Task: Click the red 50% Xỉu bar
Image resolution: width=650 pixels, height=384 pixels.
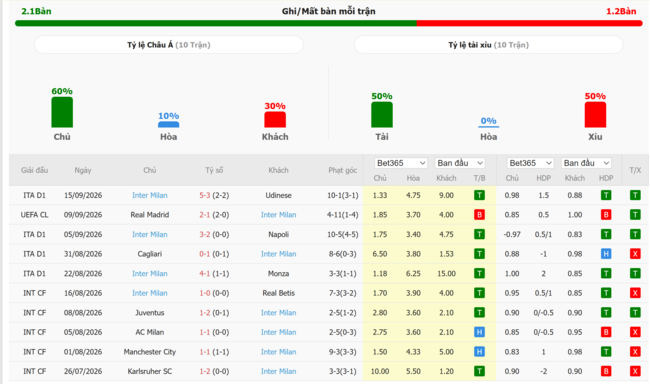Action: 595,115
